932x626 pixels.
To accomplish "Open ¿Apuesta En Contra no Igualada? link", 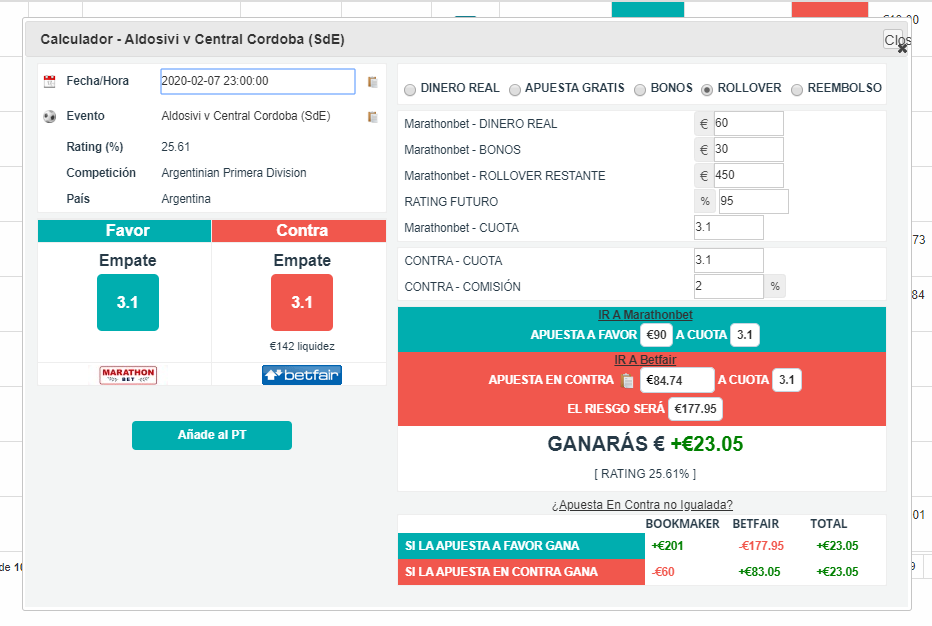I will point(642,505).
